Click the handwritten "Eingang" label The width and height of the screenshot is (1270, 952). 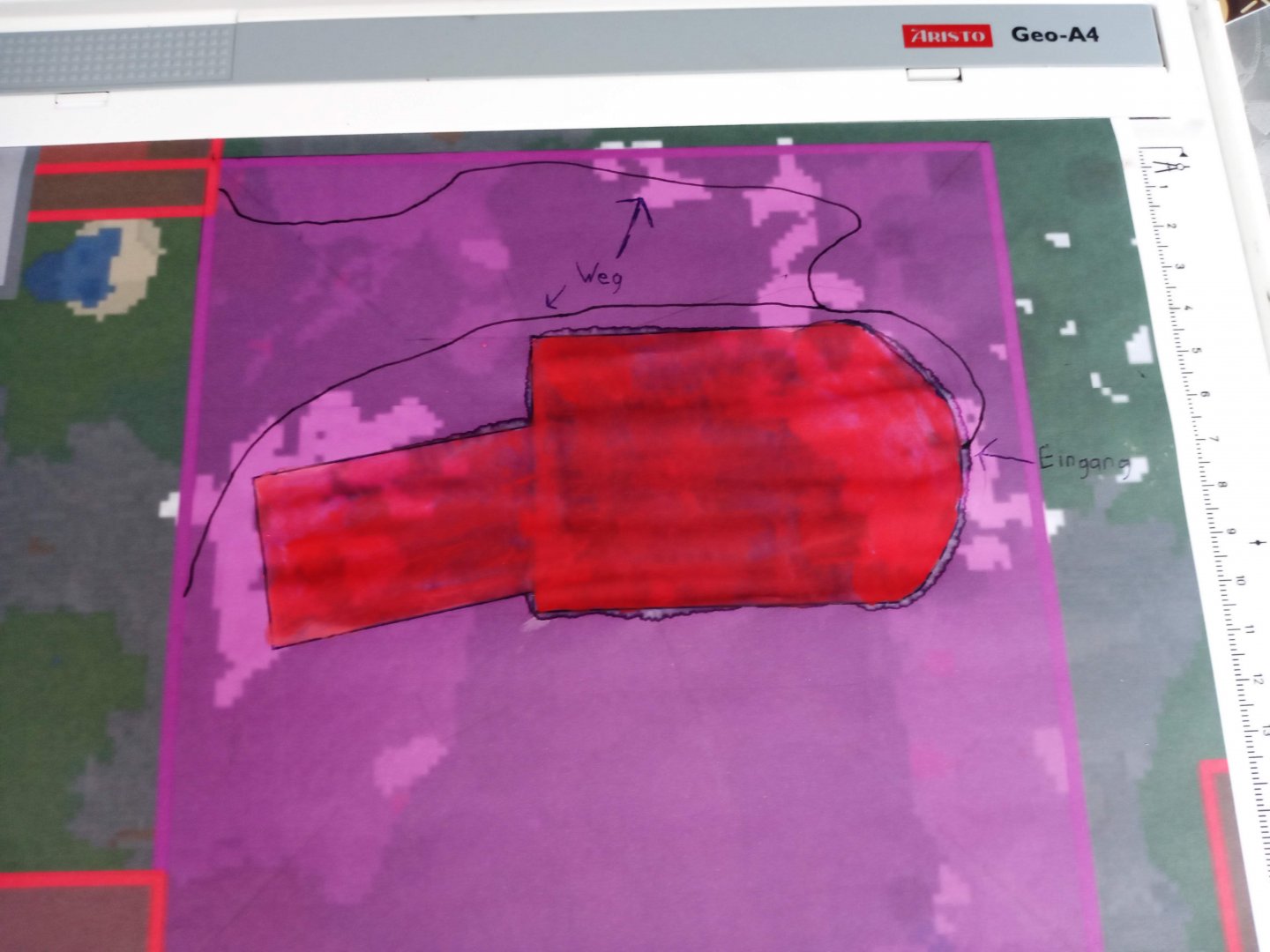[x=1084, y=463]
